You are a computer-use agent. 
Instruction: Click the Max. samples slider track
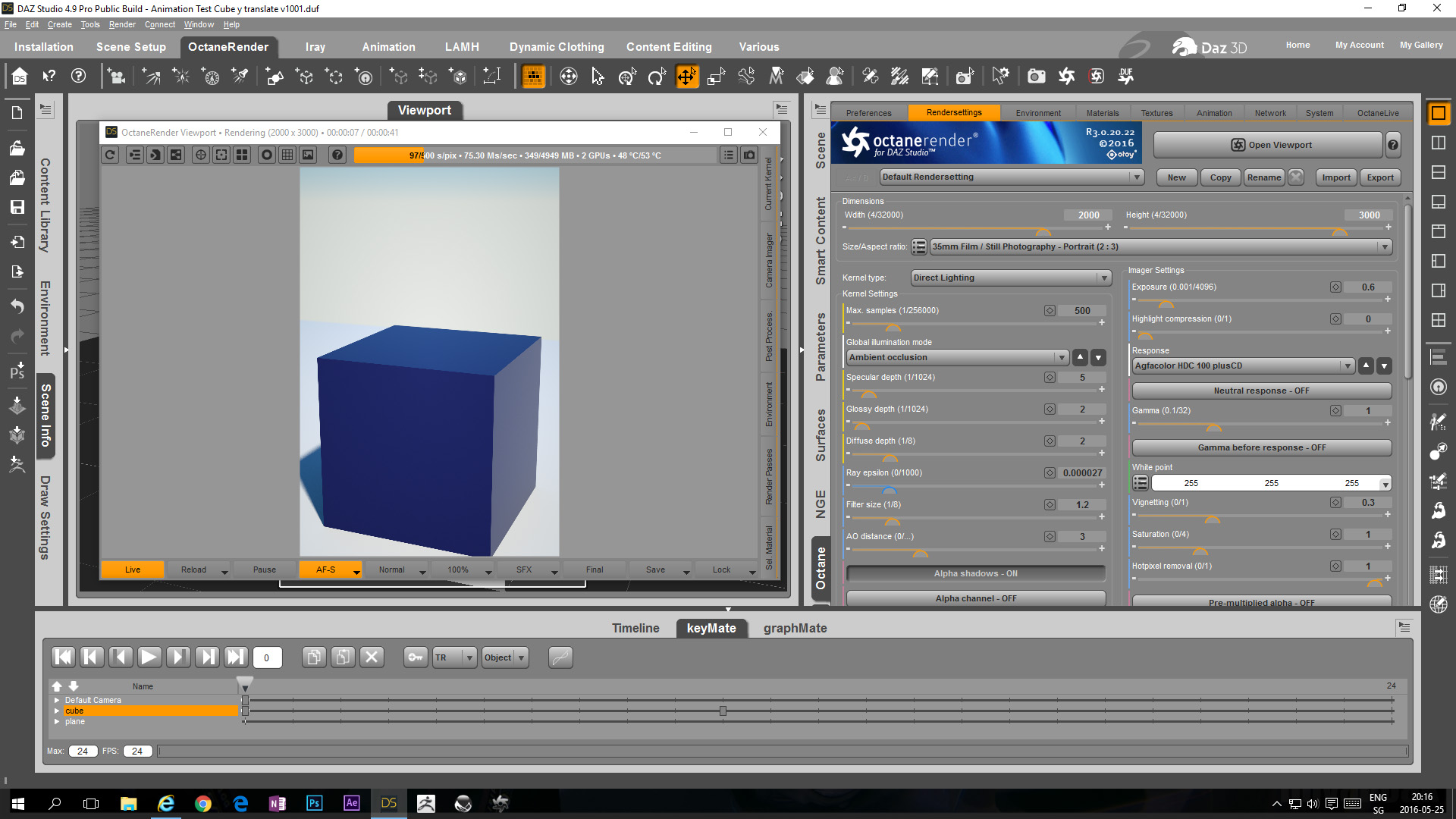click(986, 324)
